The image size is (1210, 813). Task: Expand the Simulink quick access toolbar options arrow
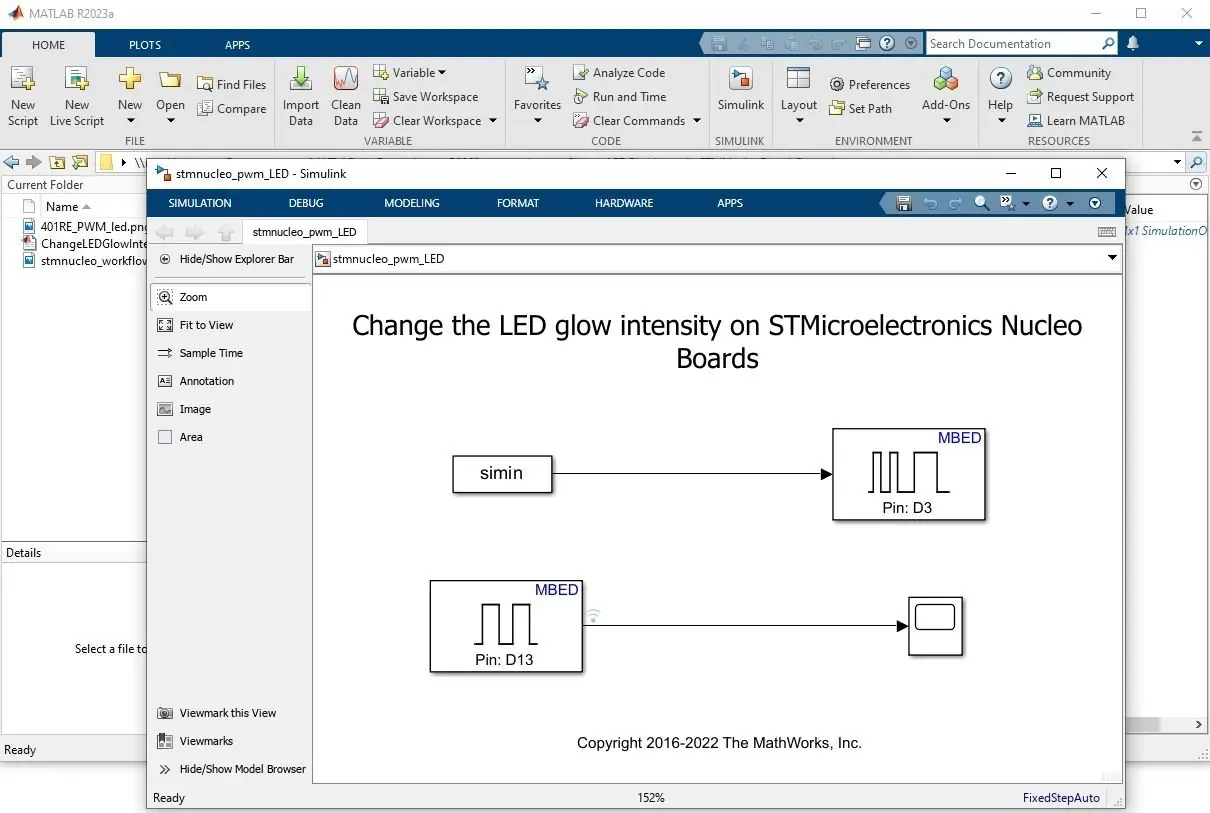pos(1095,203)
